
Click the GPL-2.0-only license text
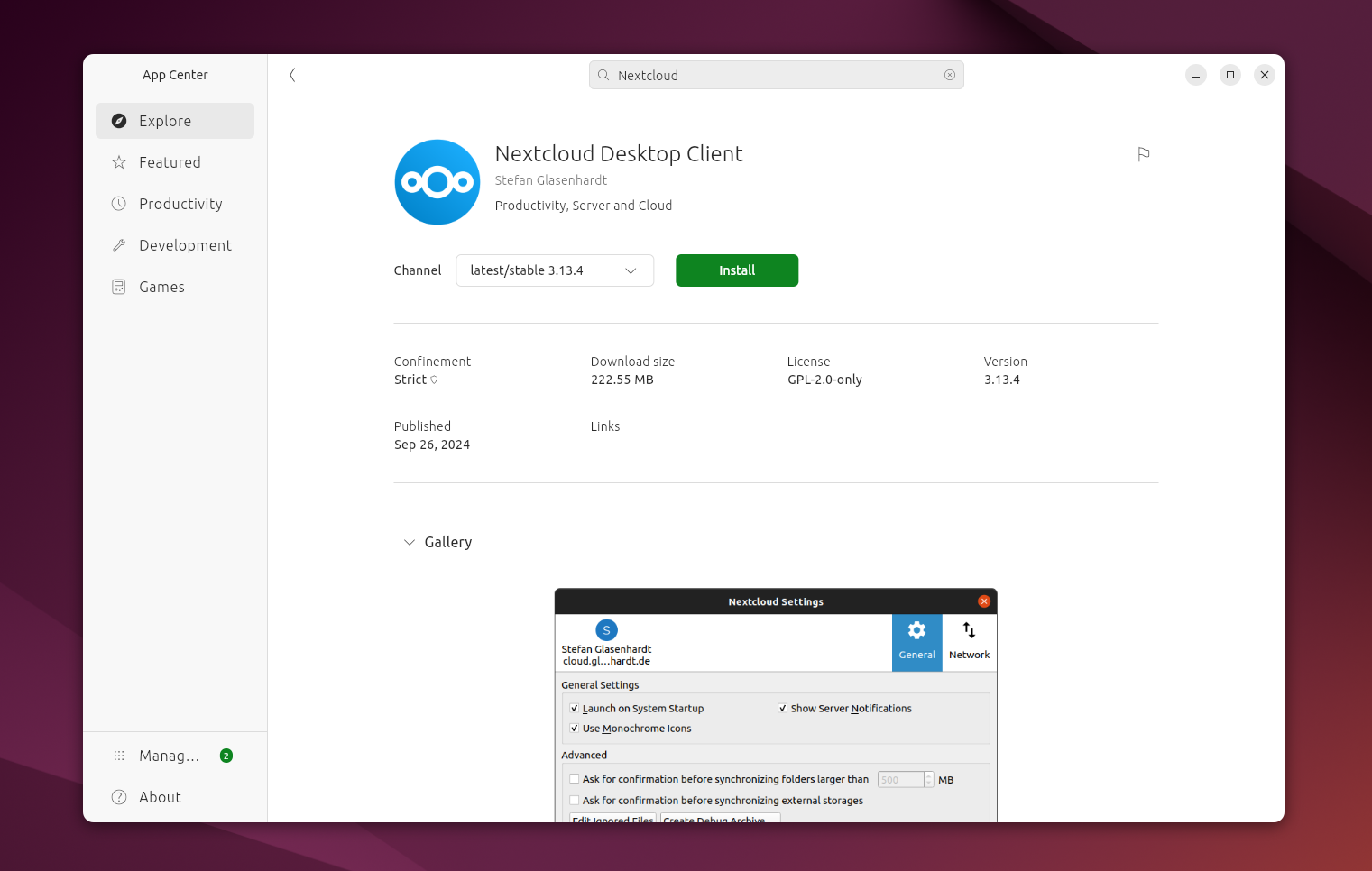click(x=824, y=380)
